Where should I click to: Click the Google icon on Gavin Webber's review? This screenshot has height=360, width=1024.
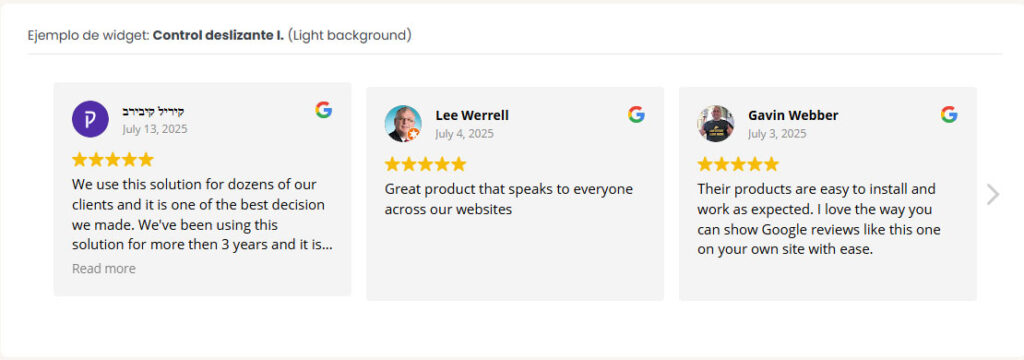(949, 114)
